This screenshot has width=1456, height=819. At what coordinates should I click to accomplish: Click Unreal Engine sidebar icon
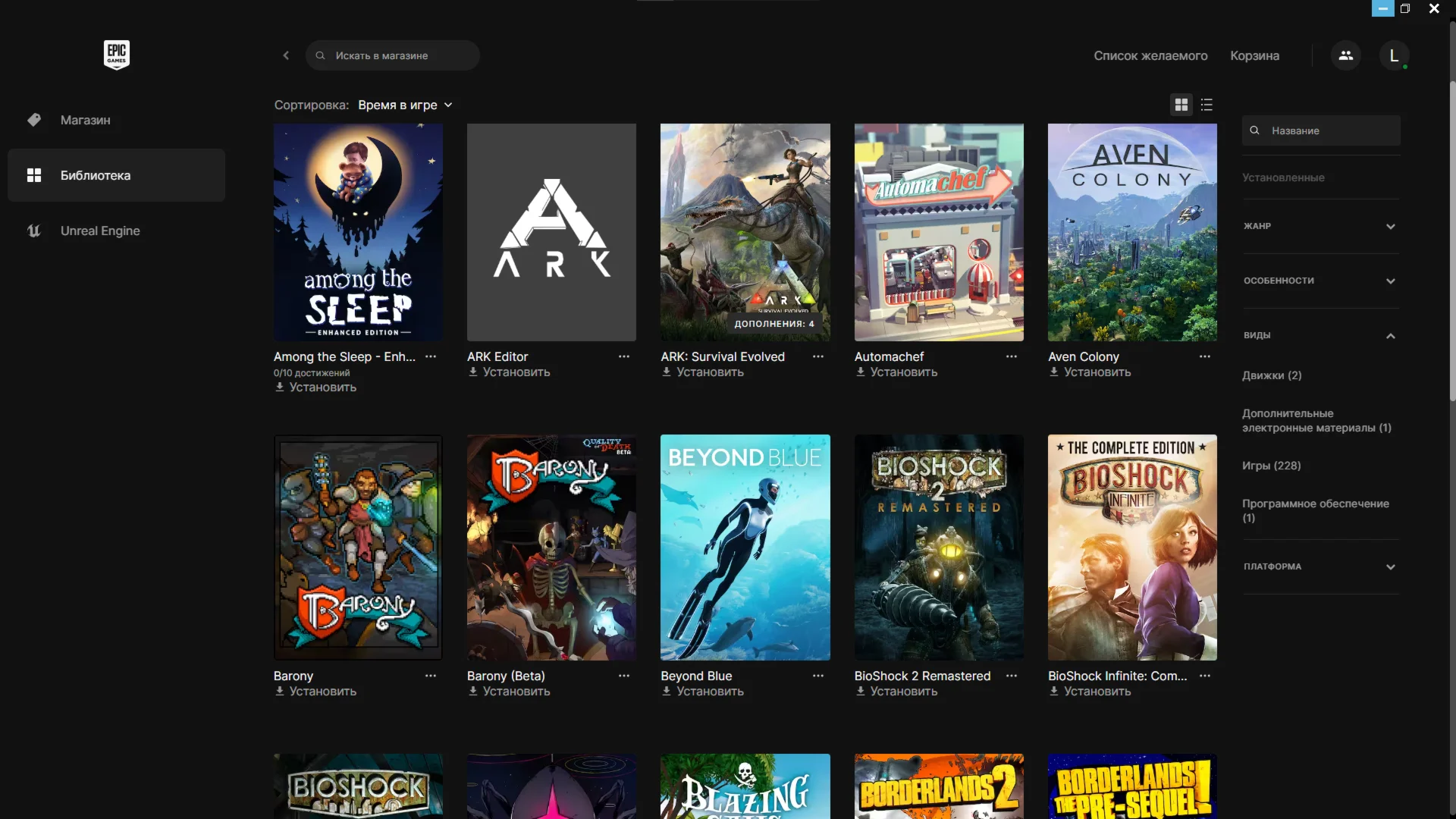point(34,231)
